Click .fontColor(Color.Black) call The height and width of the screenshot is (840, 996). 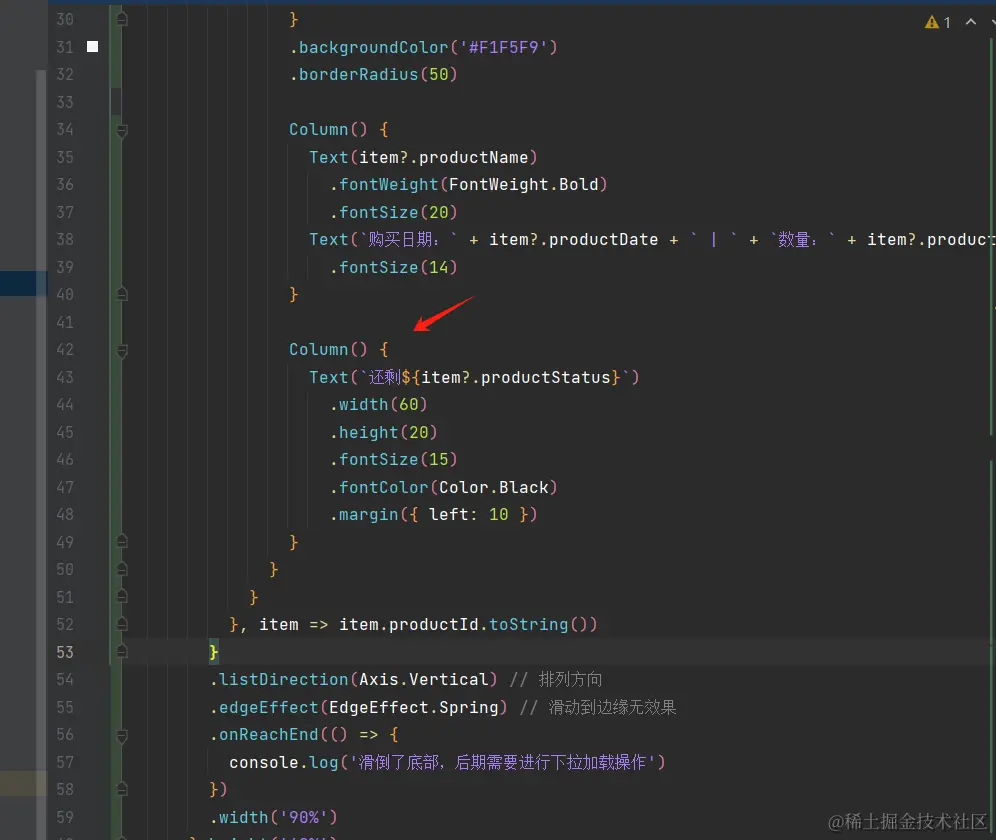pos(443,487)
